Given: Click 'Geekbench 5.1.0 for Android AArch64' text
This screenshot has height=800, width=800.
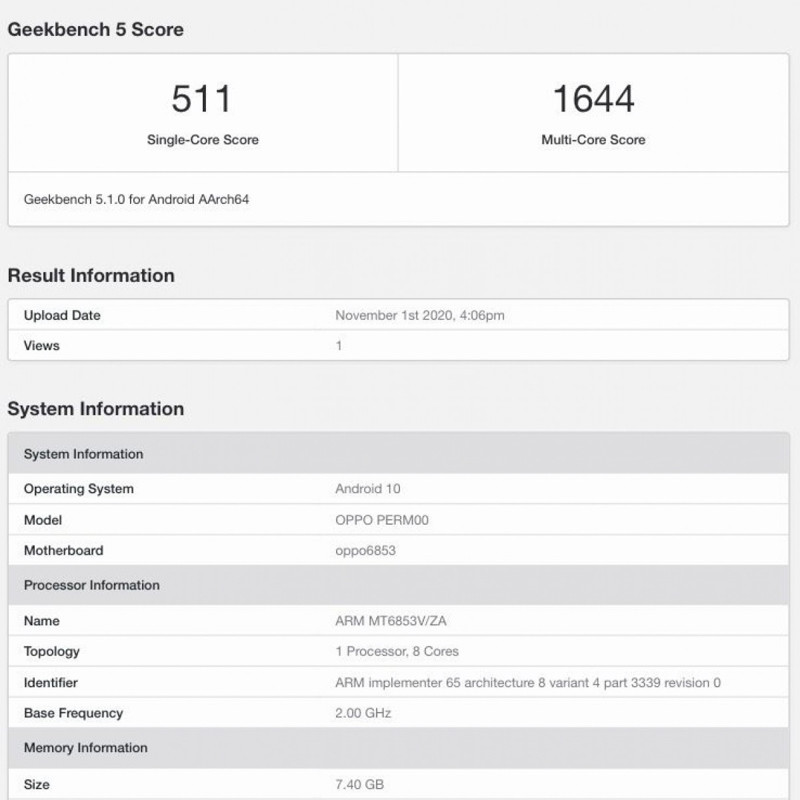Looking at the screenshot, I should 136,199.
